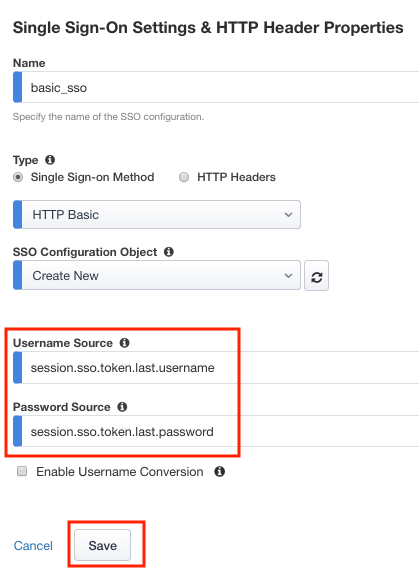Click the 'Single Sign-on Method' label text
This screenshot has height=577, width=419.
pyautogui.click(x=92, y=177)
